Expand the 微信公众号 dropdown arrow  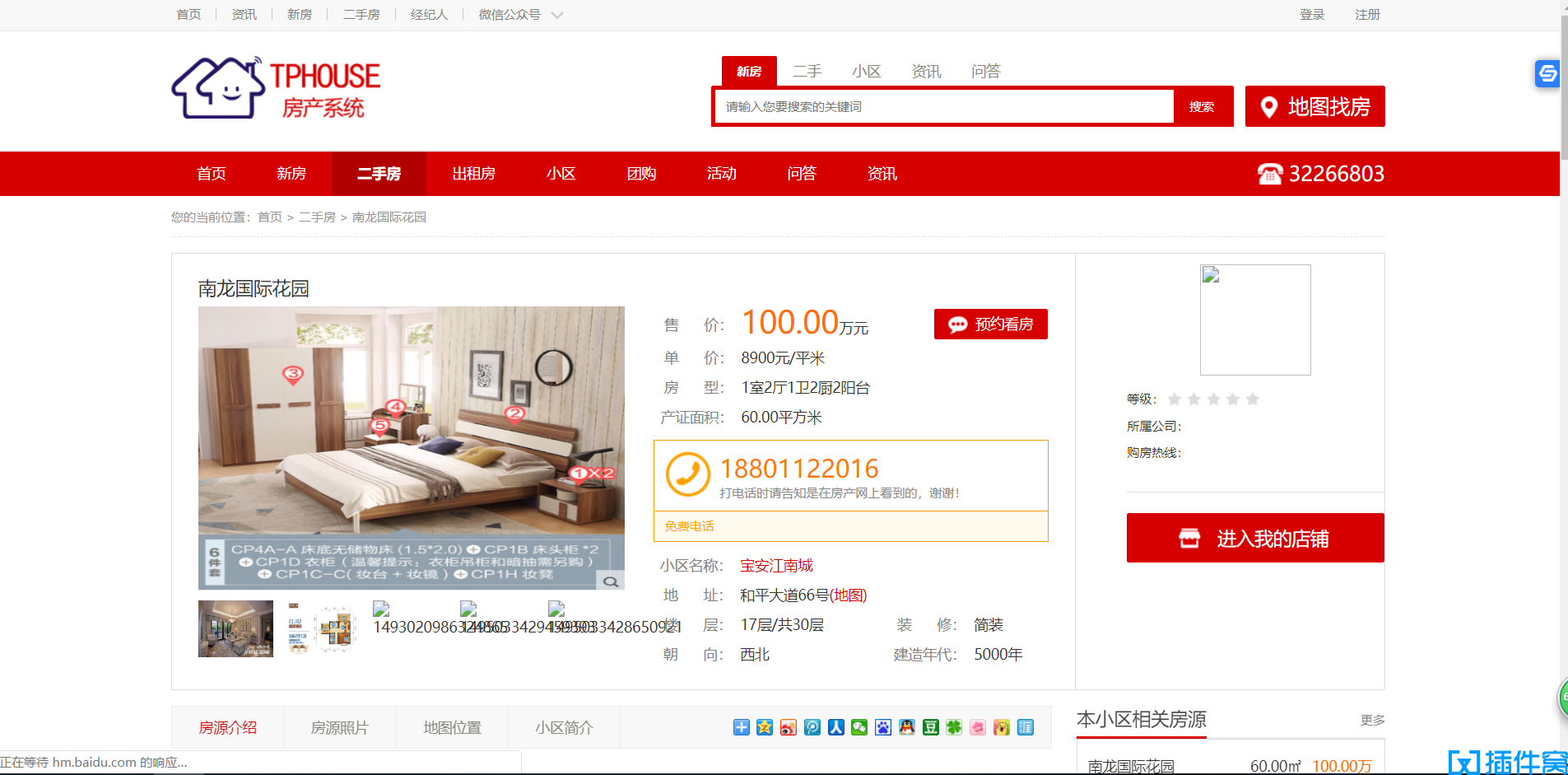click(557, 15)
